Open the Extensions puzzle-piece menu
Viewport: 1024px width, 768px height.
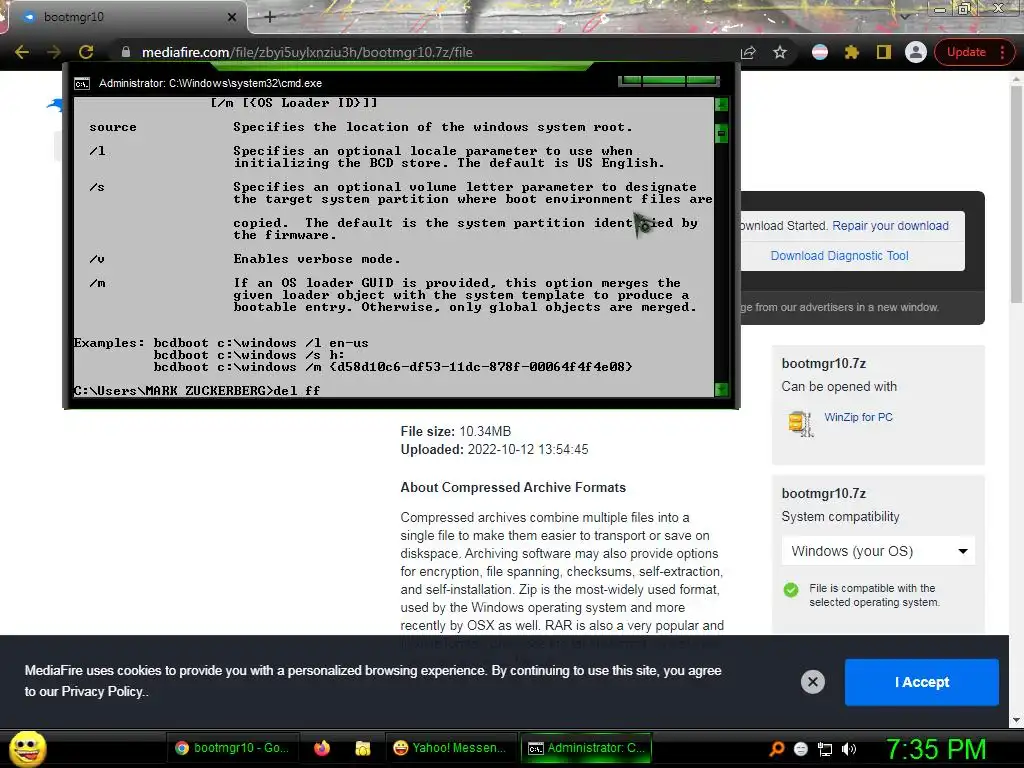click(x=852, y=52)
